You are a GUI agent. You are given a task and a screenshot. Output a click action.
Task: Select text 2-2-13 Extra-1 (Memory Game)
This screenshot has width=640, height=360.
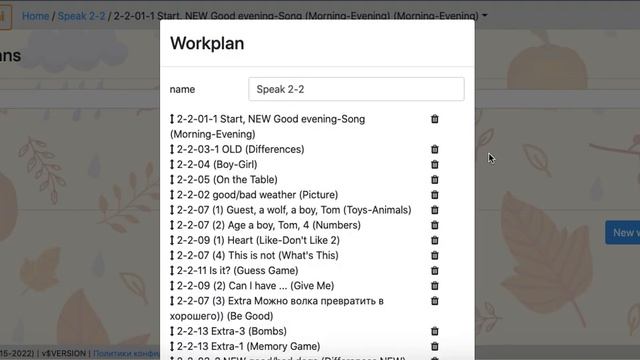[248, 346]
